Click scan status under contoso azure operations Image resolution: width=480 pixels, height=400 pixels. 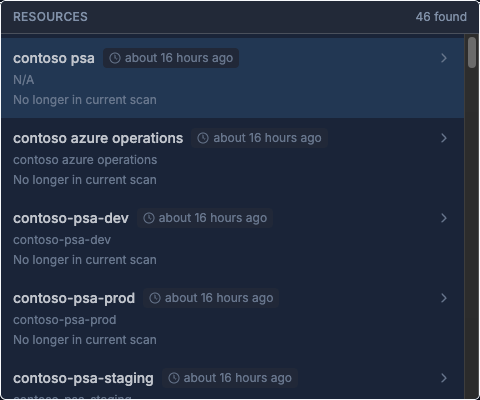85,180
